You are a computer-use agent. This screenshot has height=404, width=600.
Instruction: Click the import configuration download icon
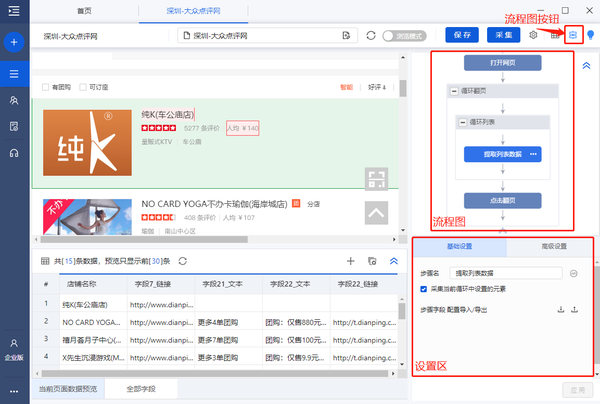coord(561,310)
